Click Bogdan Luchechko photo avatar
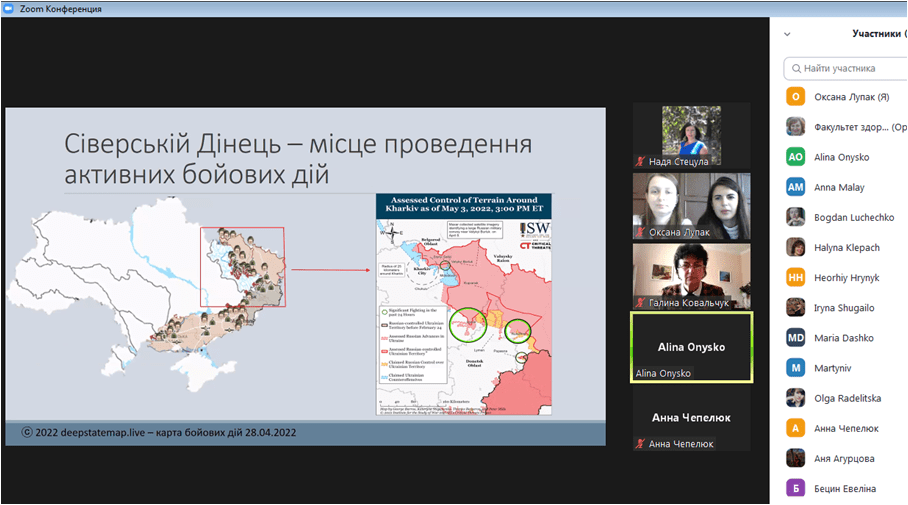Viewport: 908px width, 505px height. [x=796, y=217]
